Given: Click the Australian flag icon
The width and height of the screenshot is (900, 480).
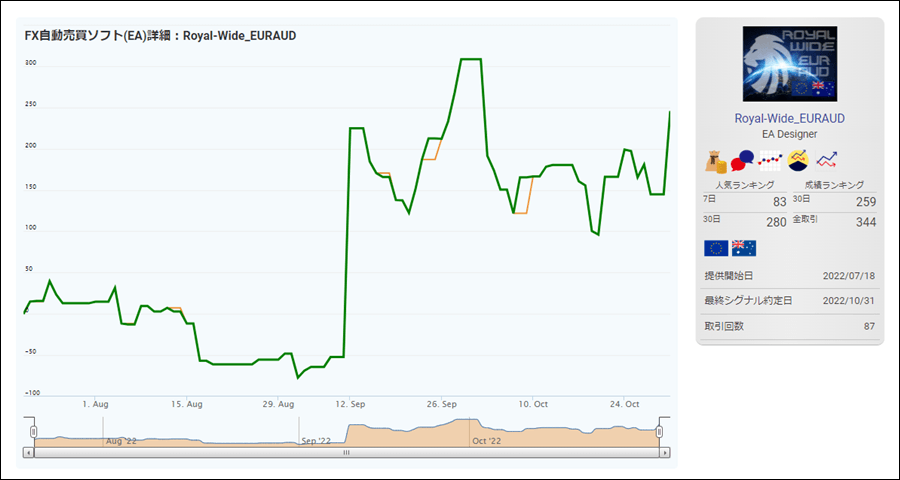Looking at the screenshot, I should pos(744,248).
